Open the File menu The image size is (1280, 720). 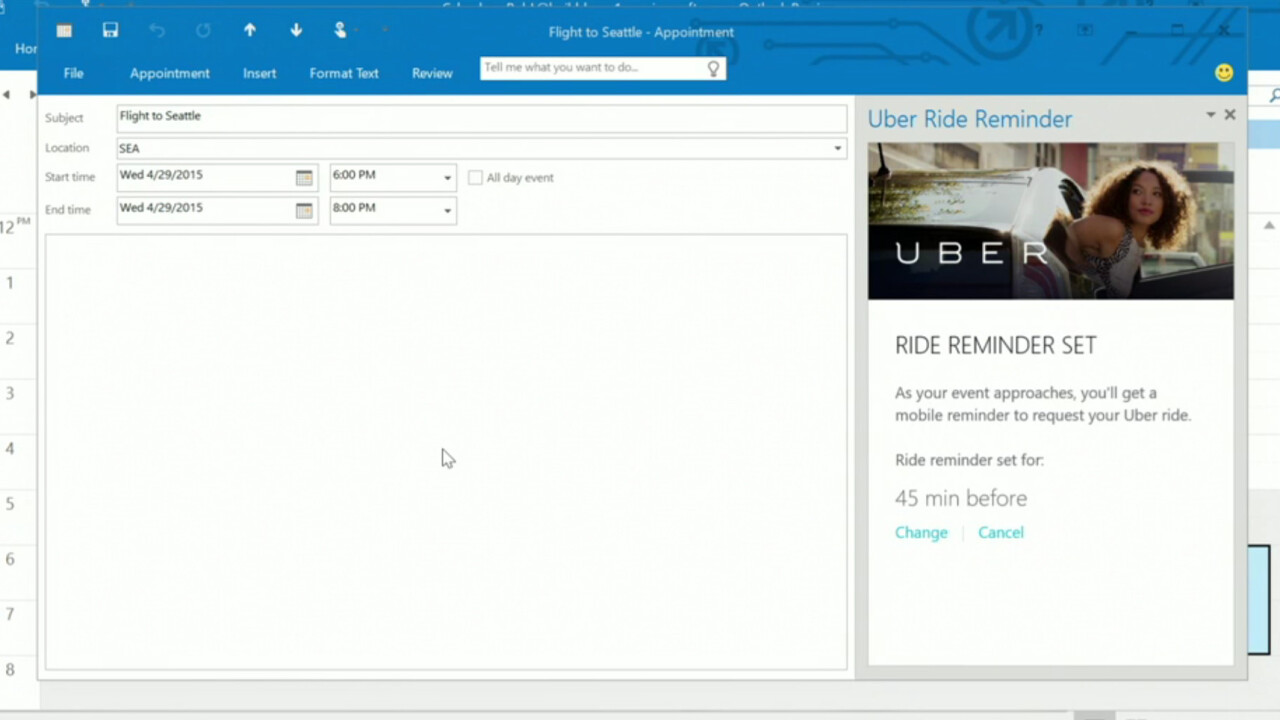pos(73,73)
